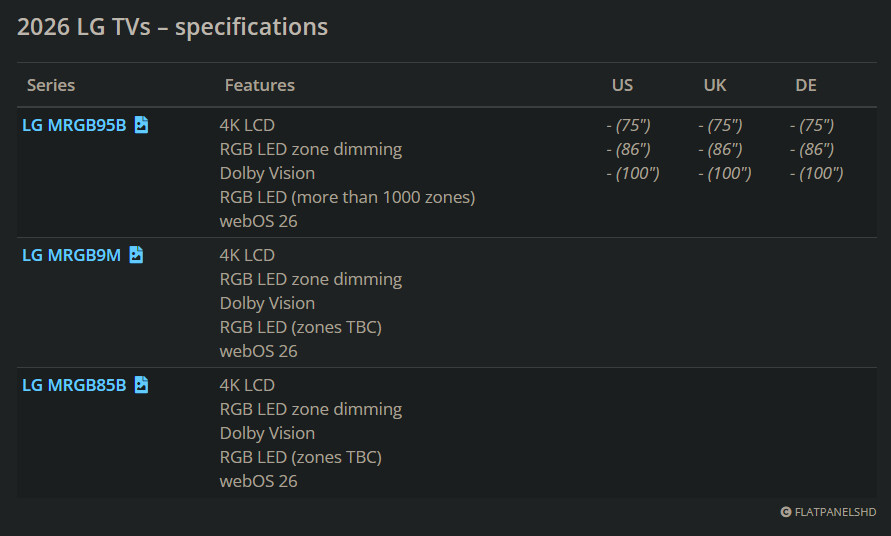Click the DE 75" size entry
Viewport: 891px width, 536px height.
pos(812,125)
